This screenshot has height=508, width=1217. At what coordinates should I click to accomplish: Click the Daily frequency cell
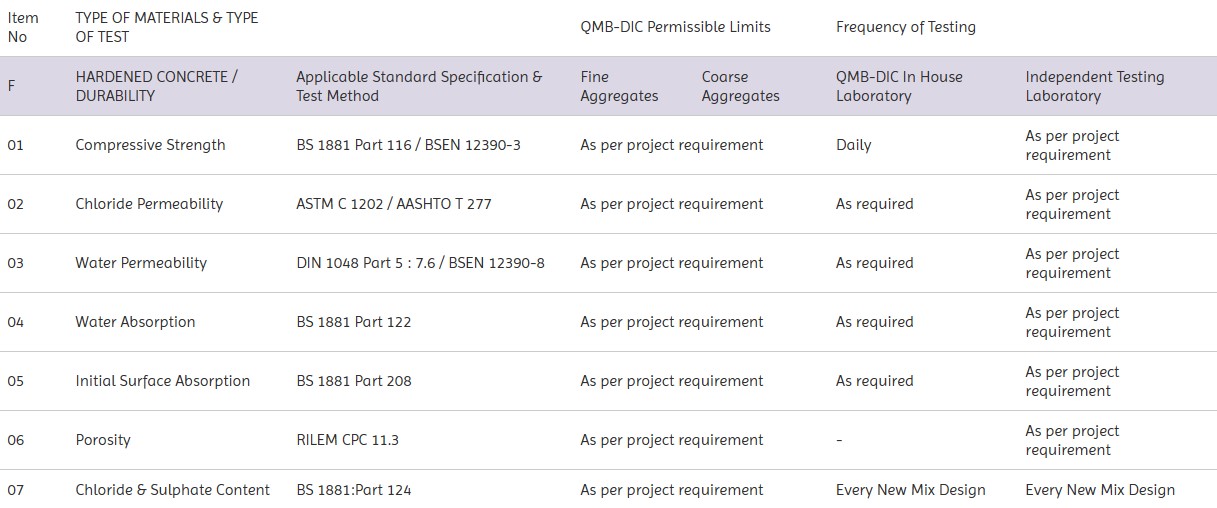click(853, 145)
